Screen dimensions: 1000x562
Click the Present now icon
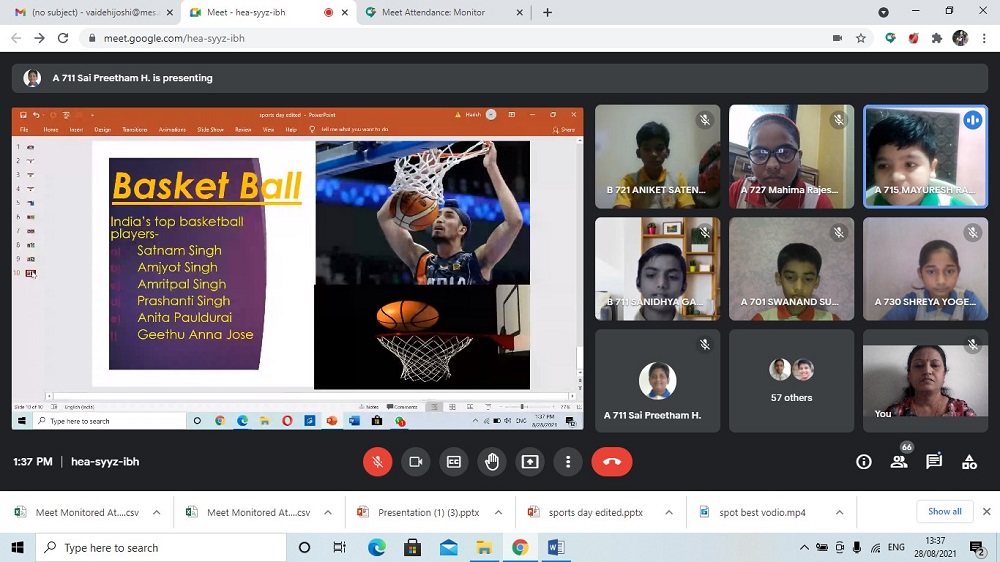(x=530, y=462)
